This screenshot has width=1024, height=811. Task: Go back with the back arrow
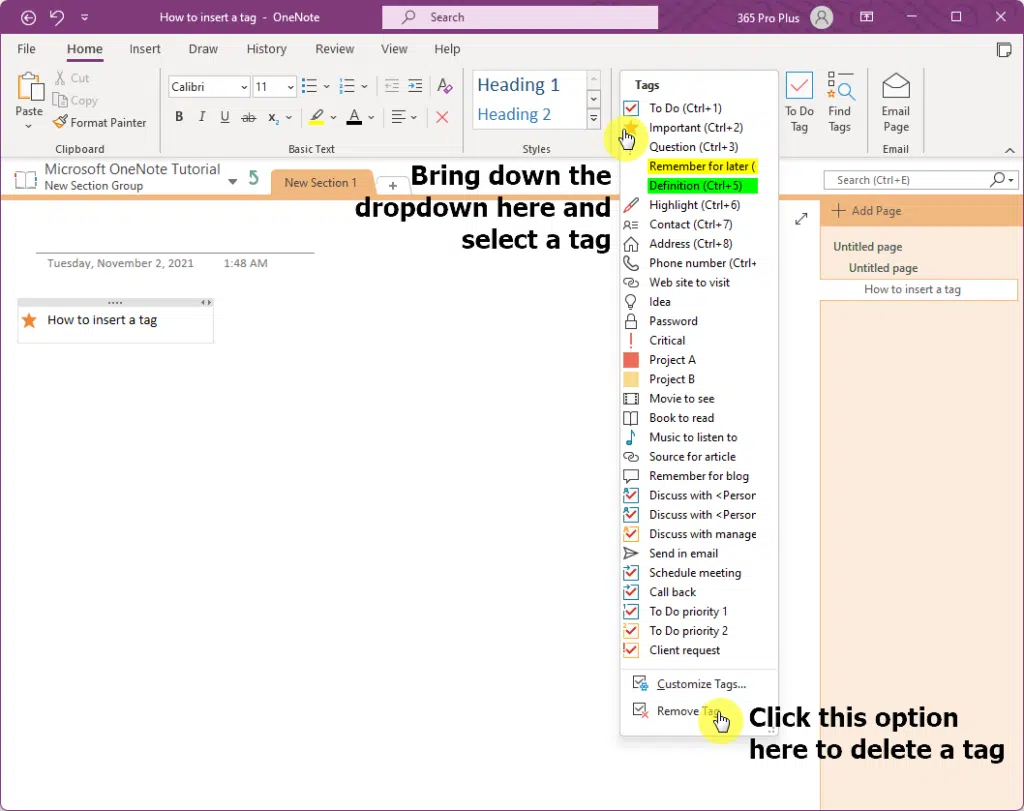(29, 18)
